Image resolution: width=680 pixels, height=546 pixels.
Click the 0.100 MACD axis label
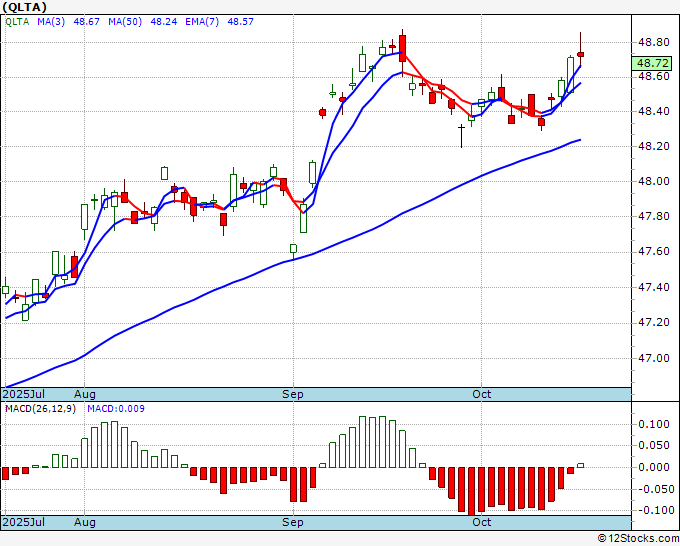(654, 424)
